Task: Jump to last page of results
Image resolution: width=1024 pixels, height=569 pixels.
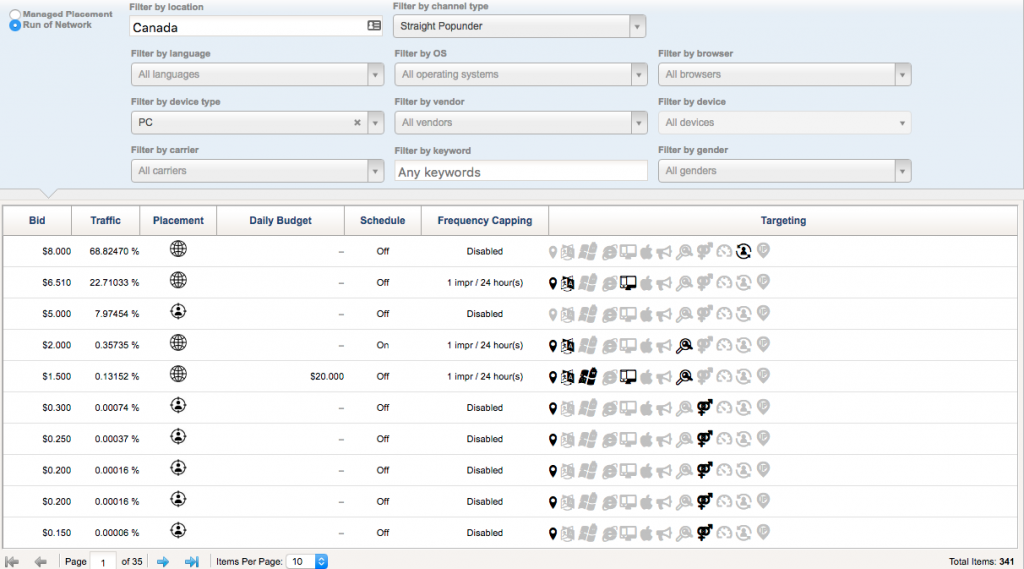Action: tap(192, 562)
